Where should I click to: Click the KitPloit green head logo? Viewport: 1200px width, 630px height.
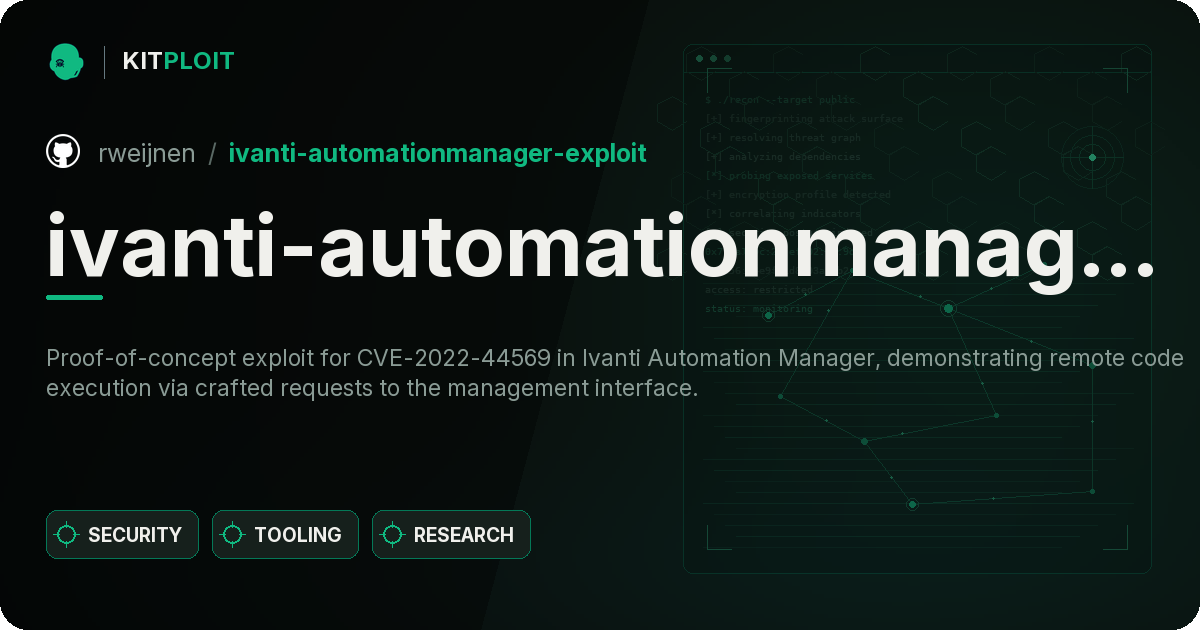[x=65, y=61]
